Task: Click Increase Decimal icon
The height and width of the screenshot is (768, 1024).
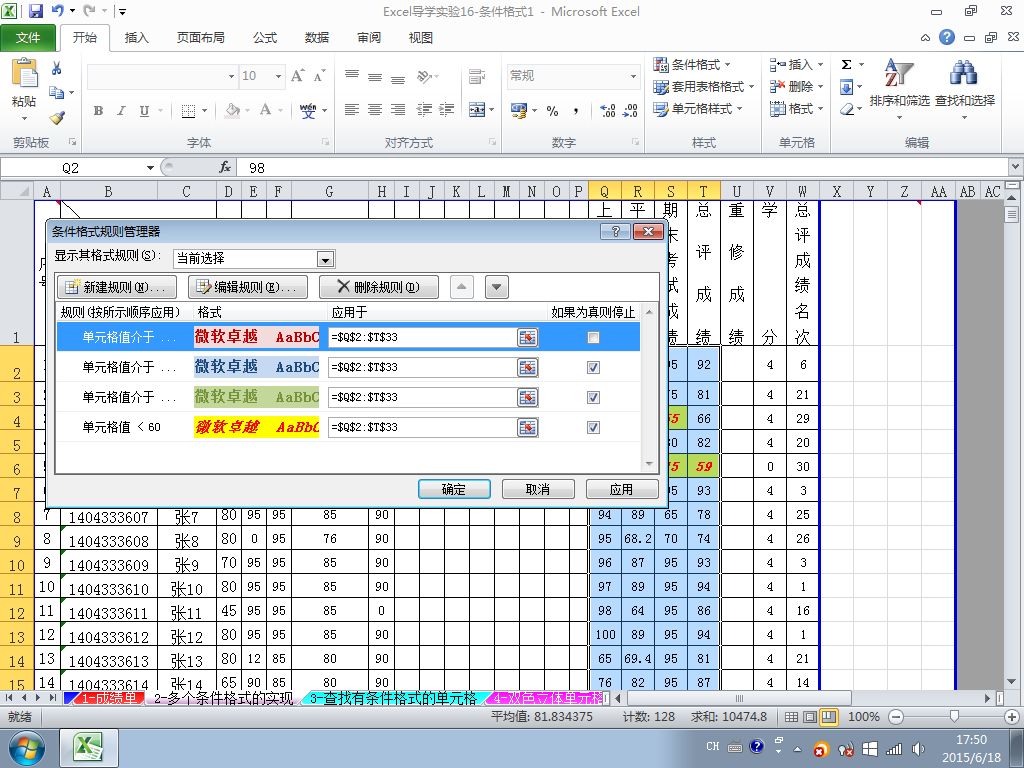Action: pyautogui.click(x=607, y=110)
